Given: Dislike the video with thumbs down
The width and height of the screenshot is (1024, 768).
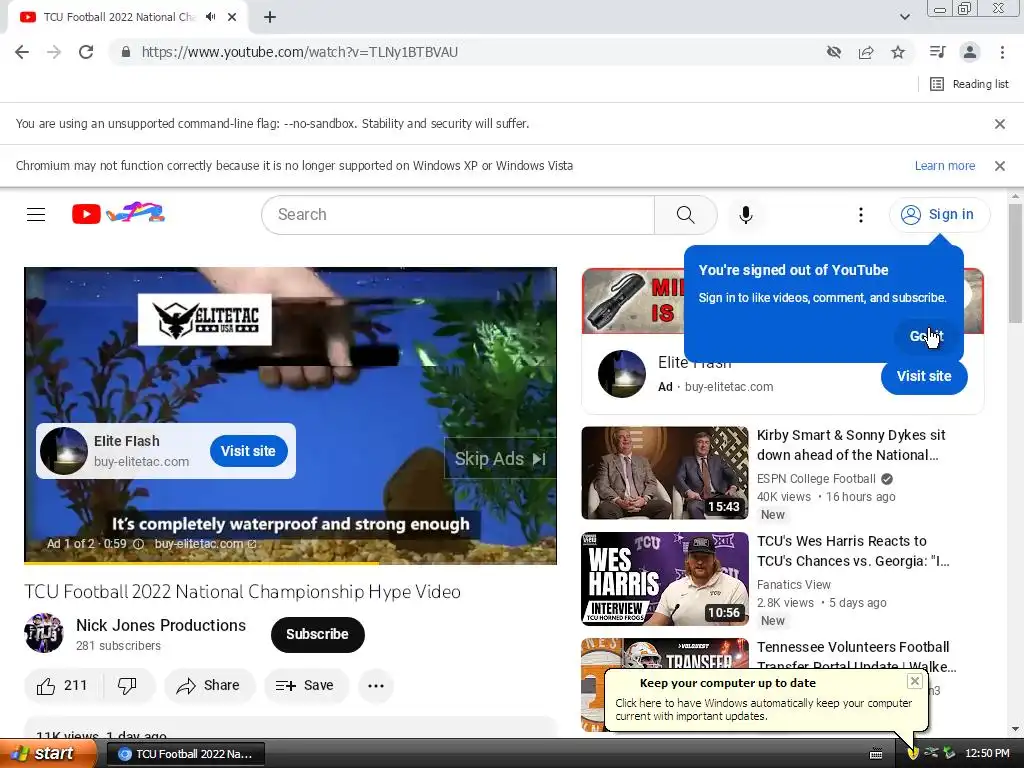Looking at the screenshot, I should 127,685.
